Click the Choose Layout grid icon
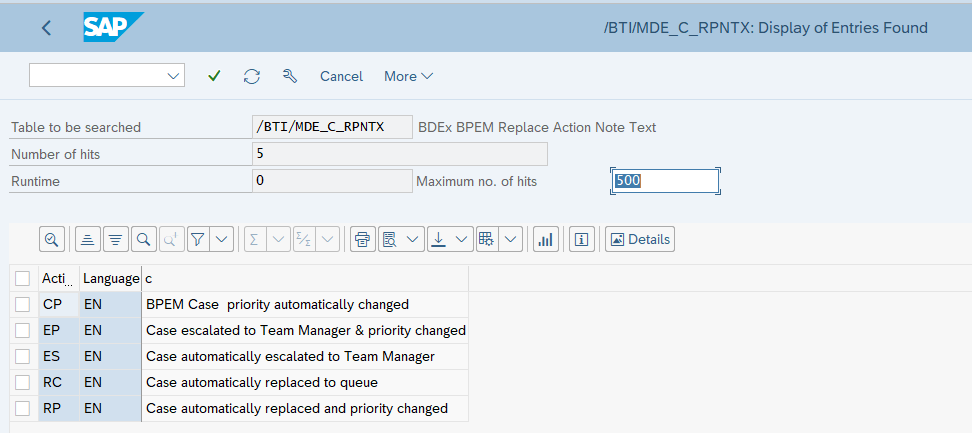 [486, 240]
